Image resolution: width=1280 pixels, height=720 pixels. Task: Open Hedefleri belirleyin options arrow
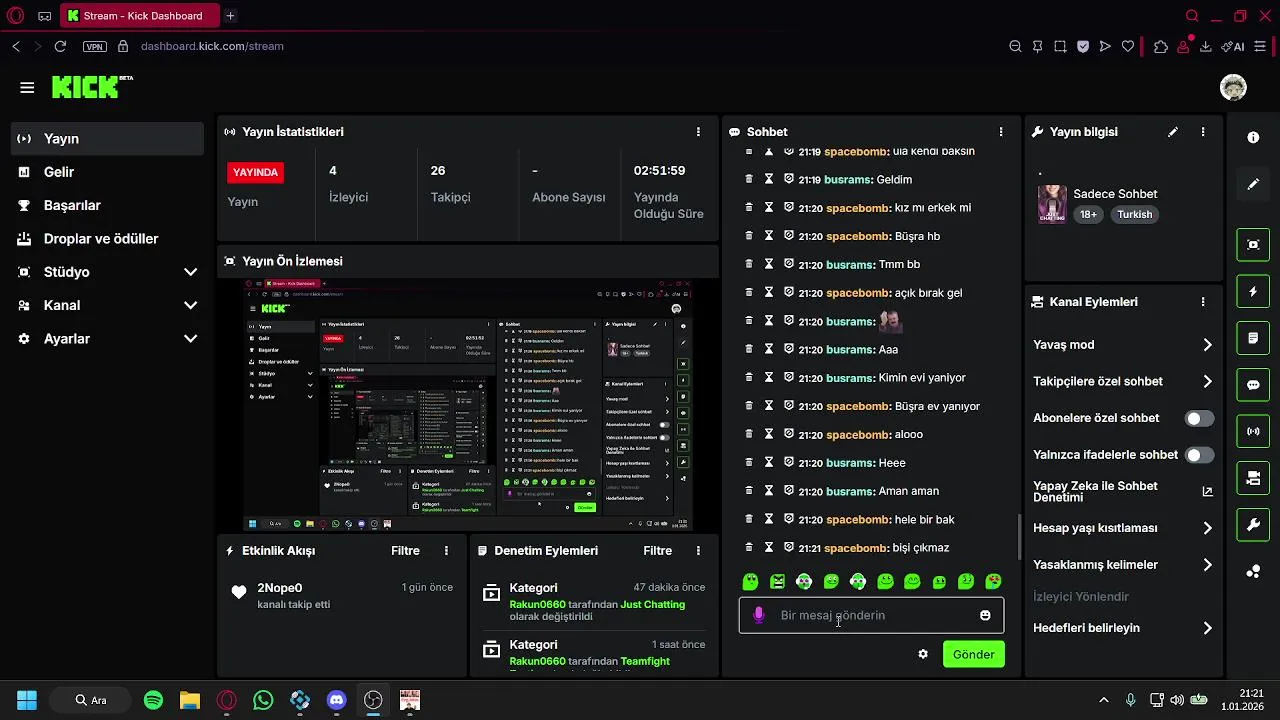click(1207, 628)
